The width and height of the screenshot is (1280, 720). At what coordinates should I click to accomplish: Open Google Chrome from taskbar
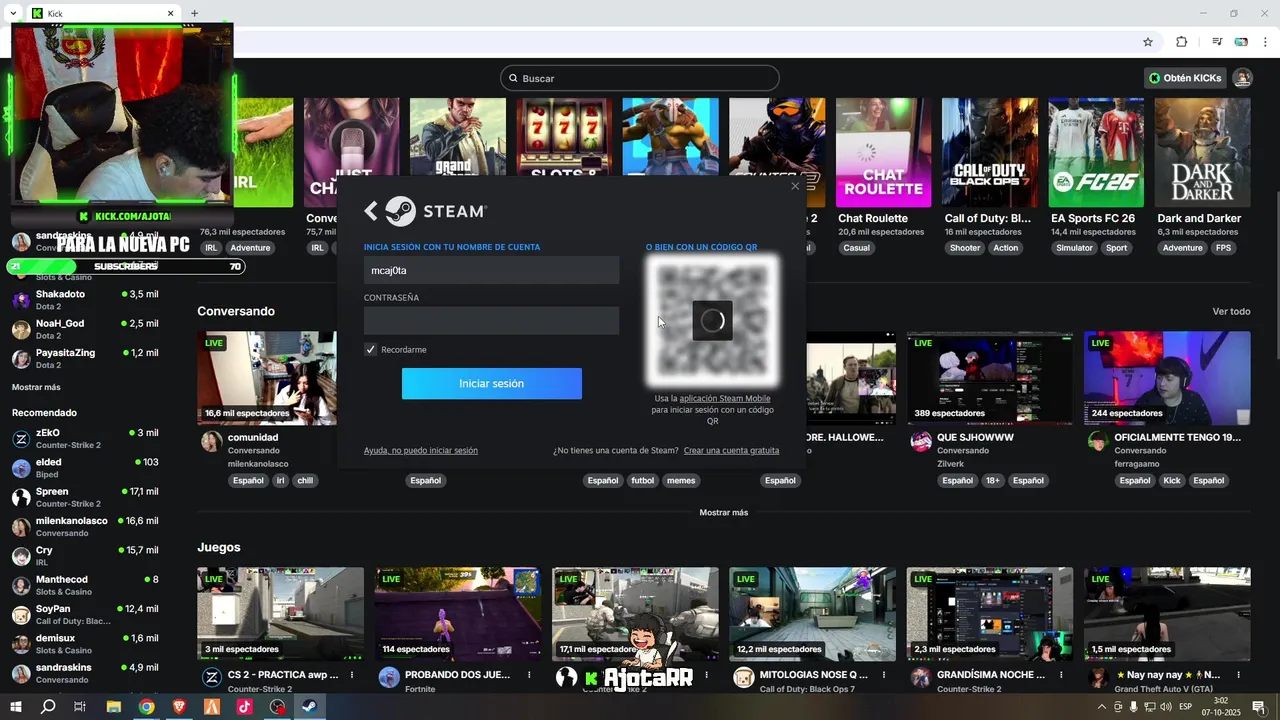coord(147,707)
